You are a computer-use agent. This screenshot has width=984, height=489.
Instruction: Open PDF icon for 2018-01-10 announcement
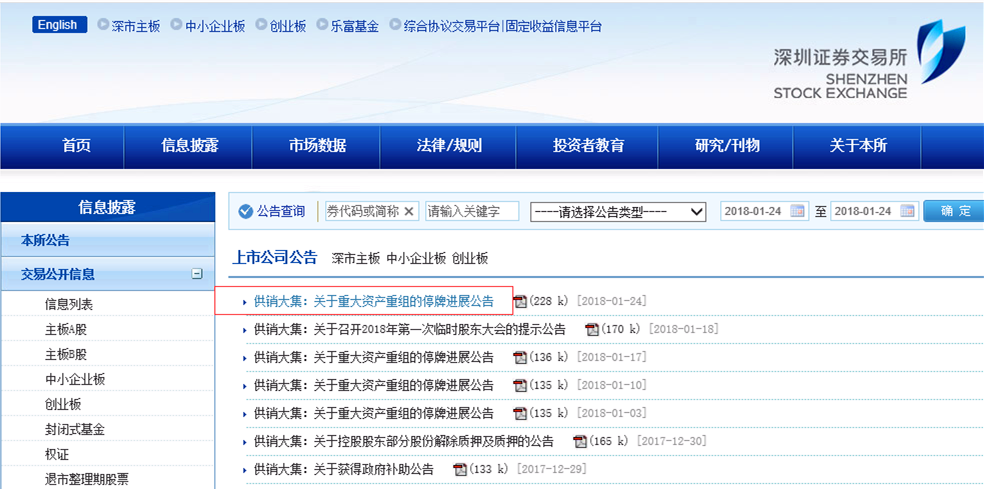click(x=521, y=385)
